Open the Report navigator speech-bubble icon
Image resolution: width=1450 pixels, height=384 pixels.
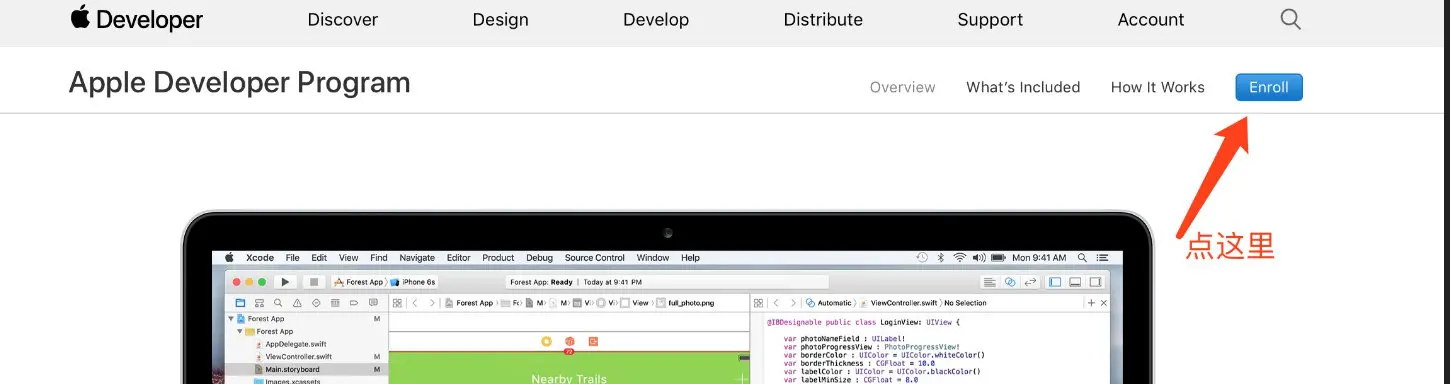[373, 303]
